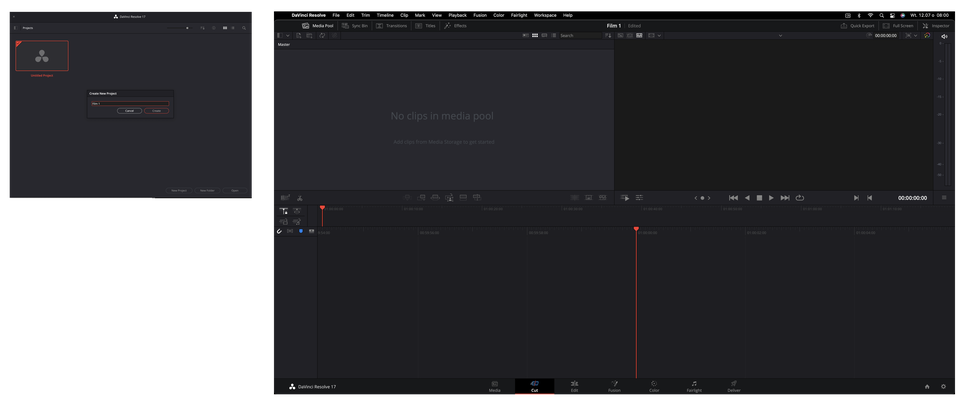Image resolution: width=960 pixels, height=405 pixels.
Task: Open the Timeline menu
Action: (x=385, y=15)
